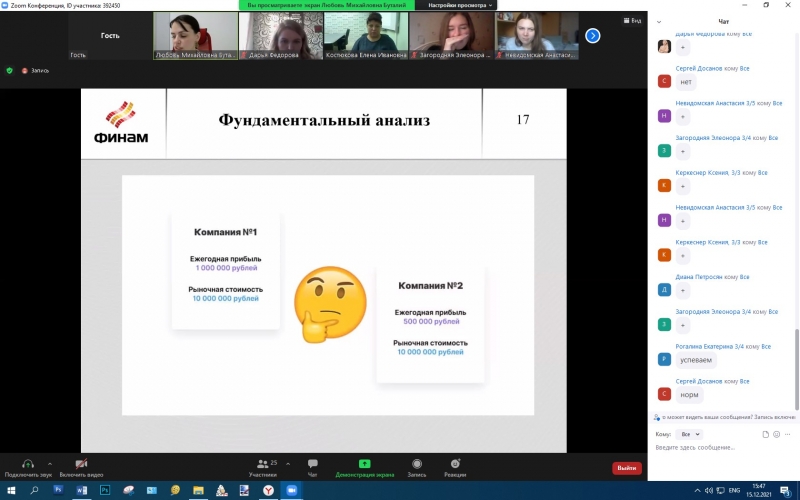Click the crossed camera icon to start video
Image resolution: width=800 pixels, height=500 pixels.
(x=81, y=464)
